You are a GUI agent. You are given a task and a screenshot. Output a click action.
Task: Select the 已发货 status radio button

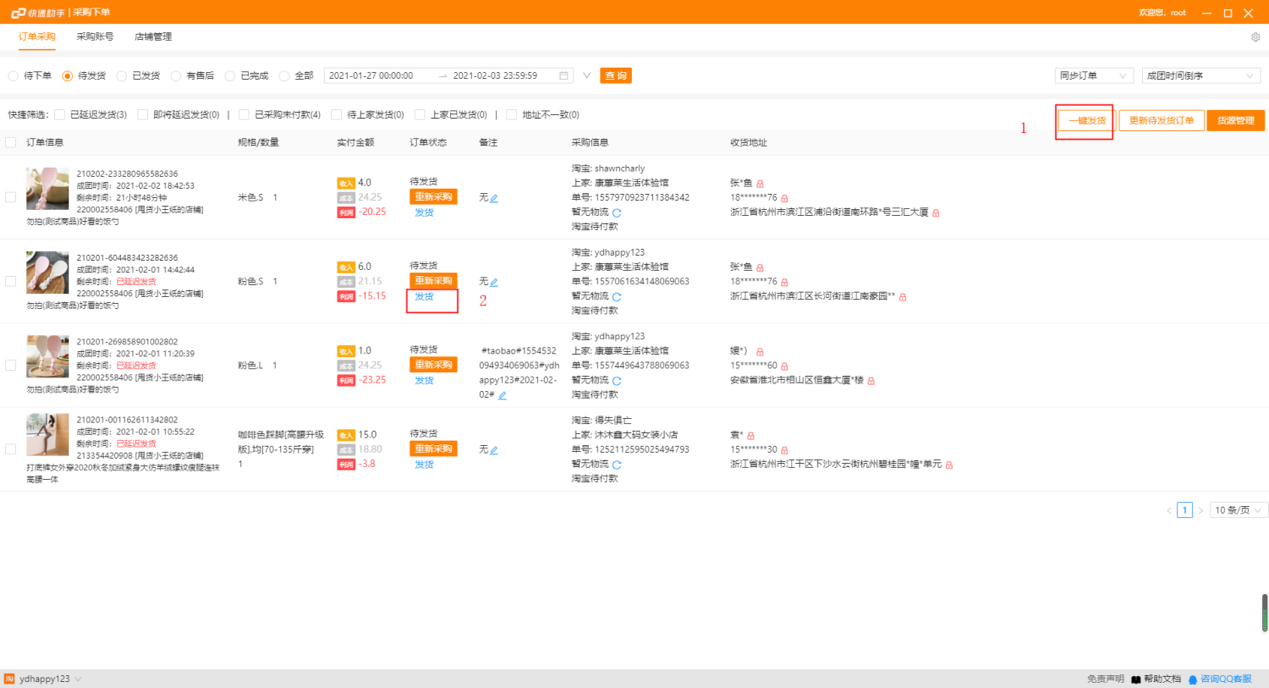point(119,75)
